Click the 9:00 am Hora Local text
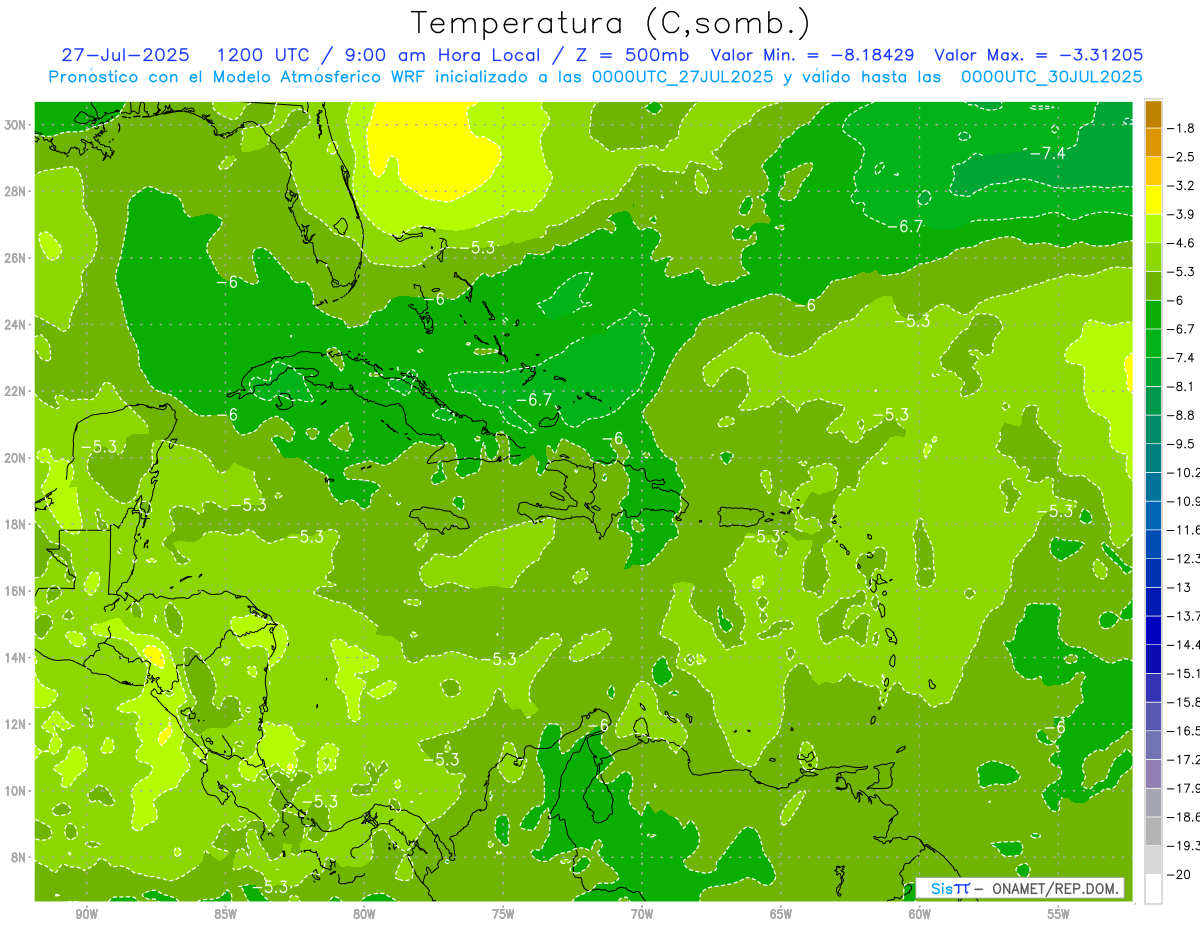1200x927 pixels. 443,55
